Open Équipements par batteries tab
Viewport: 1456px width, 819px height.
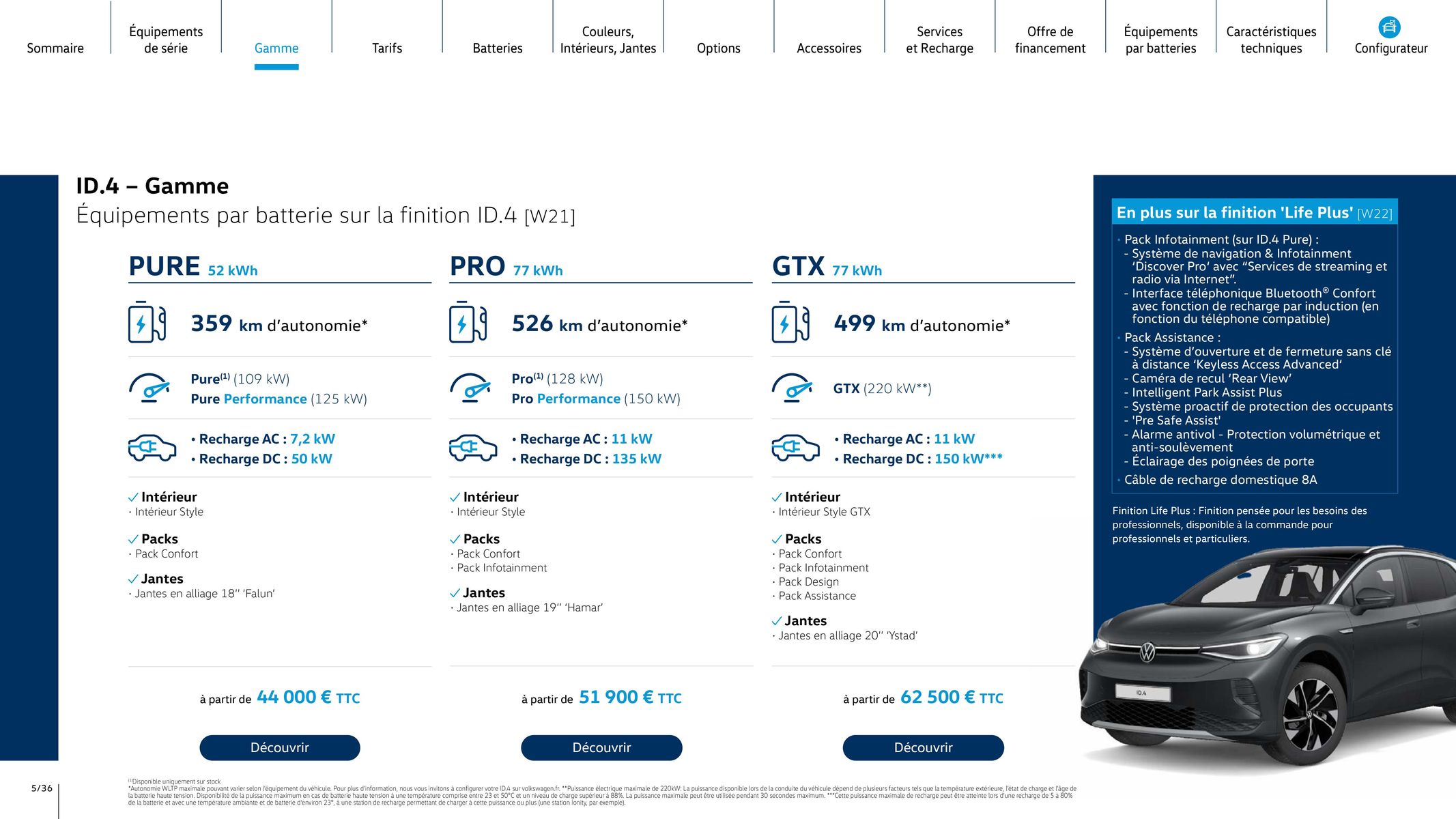click(1161, 40)
